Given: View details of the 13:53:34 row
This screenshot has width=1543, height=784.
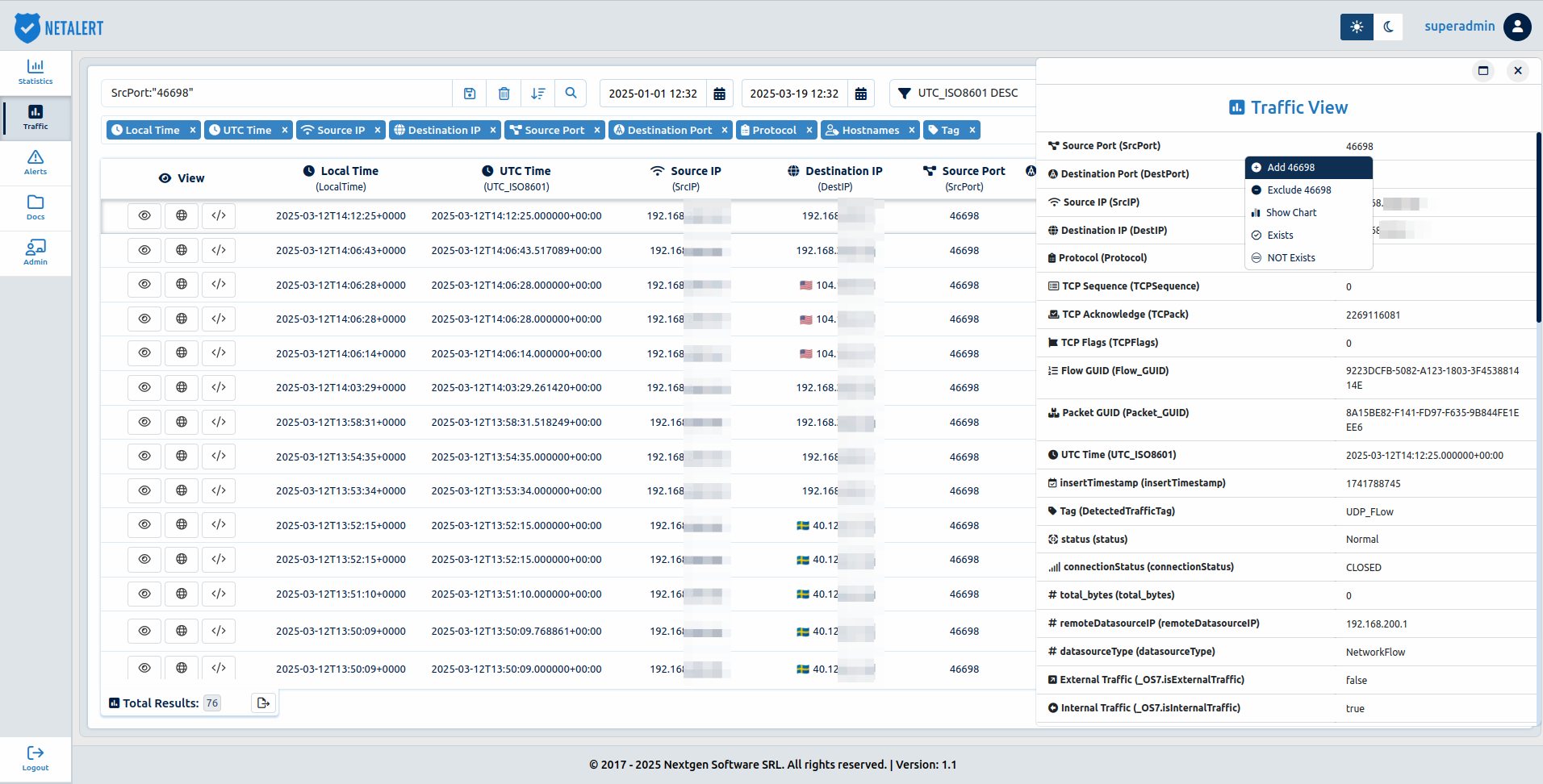Looking at the screenshot, I should pos(144,490).
